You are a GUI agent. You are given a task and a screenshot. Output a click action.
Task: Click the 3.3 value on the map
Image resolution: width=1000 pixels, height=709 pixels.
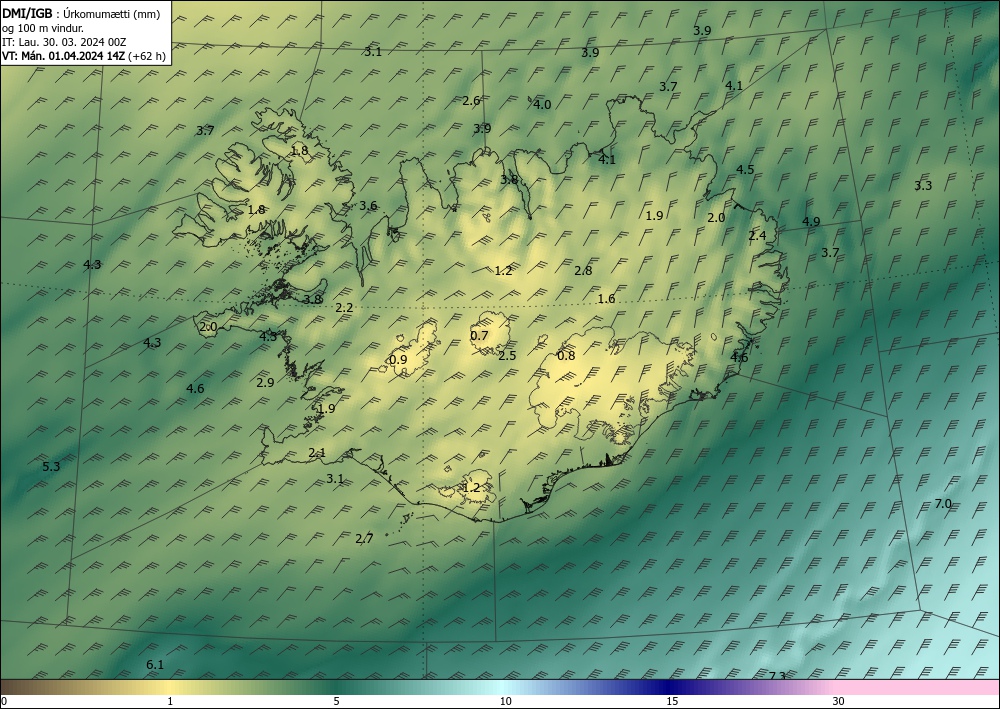pyautogui.click(x=923, y=186)
